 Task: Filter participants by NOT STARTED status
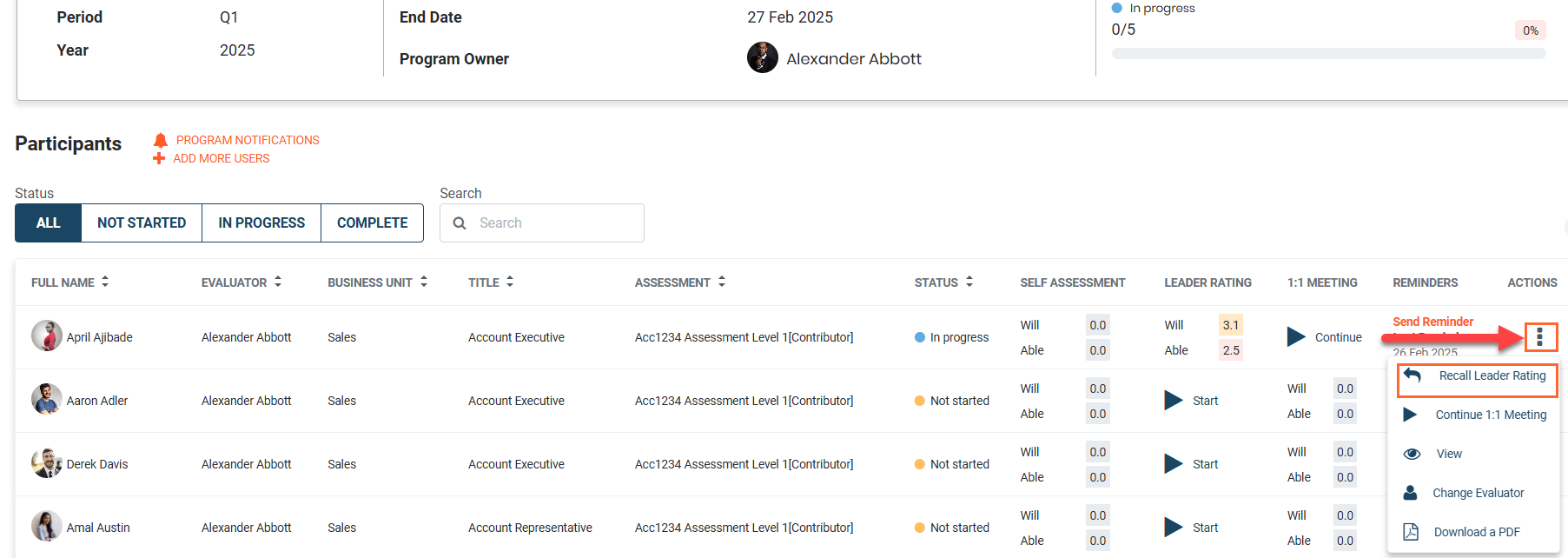(x=142, y=223)
